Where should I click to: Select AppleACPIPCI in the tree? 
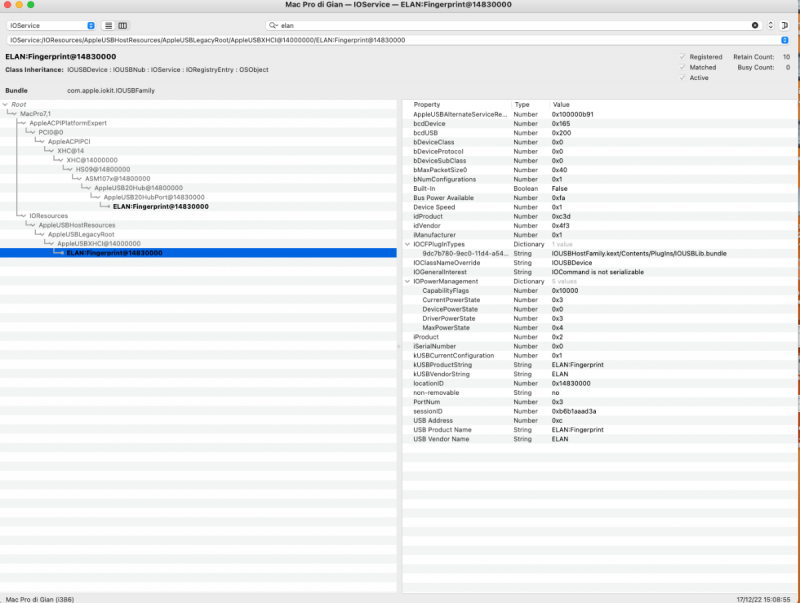click(69, 142)
